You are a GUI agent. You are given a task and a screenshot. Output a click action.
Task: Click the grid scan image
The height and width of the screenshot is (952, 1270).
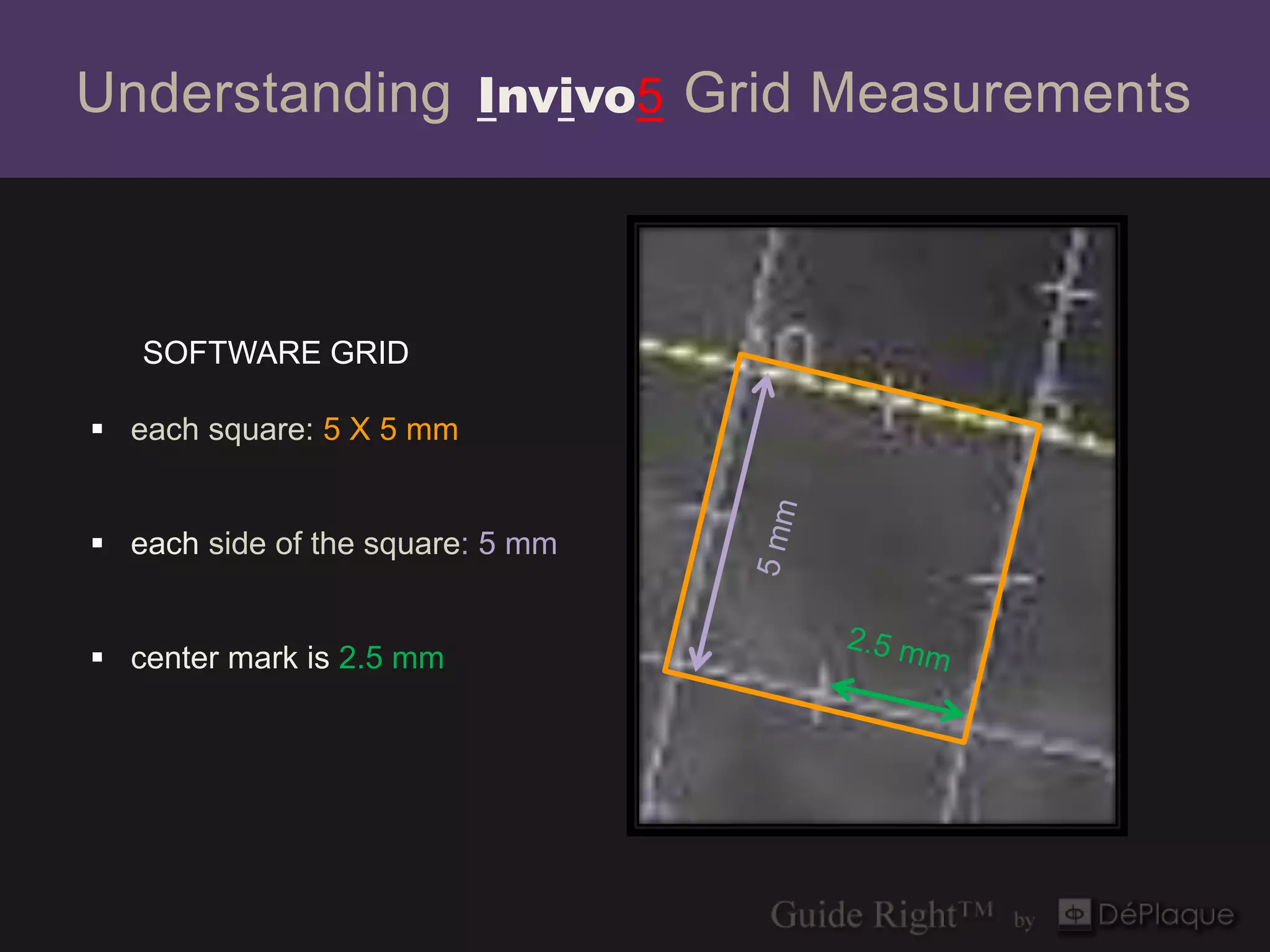pyautogui.click(x=877, y=526)
